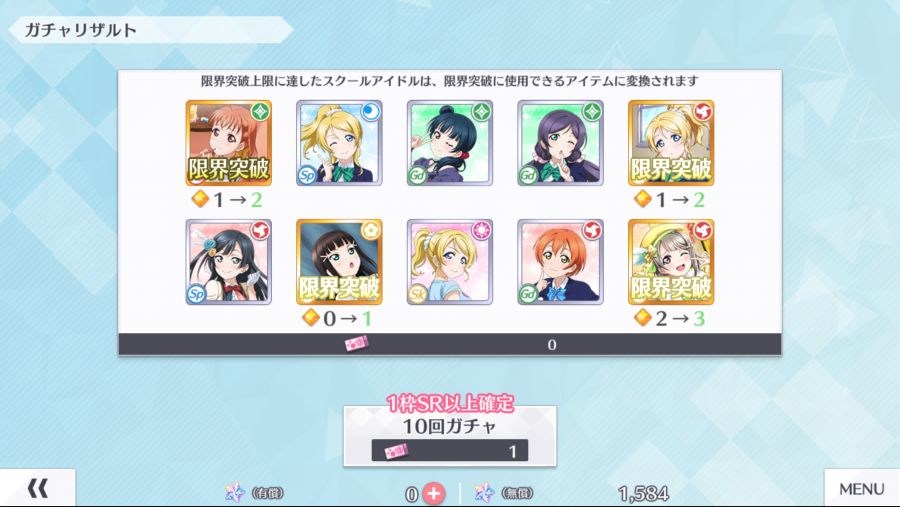Open the MENU button
Viewport: 900px width, 507px height.
[862, 488]
